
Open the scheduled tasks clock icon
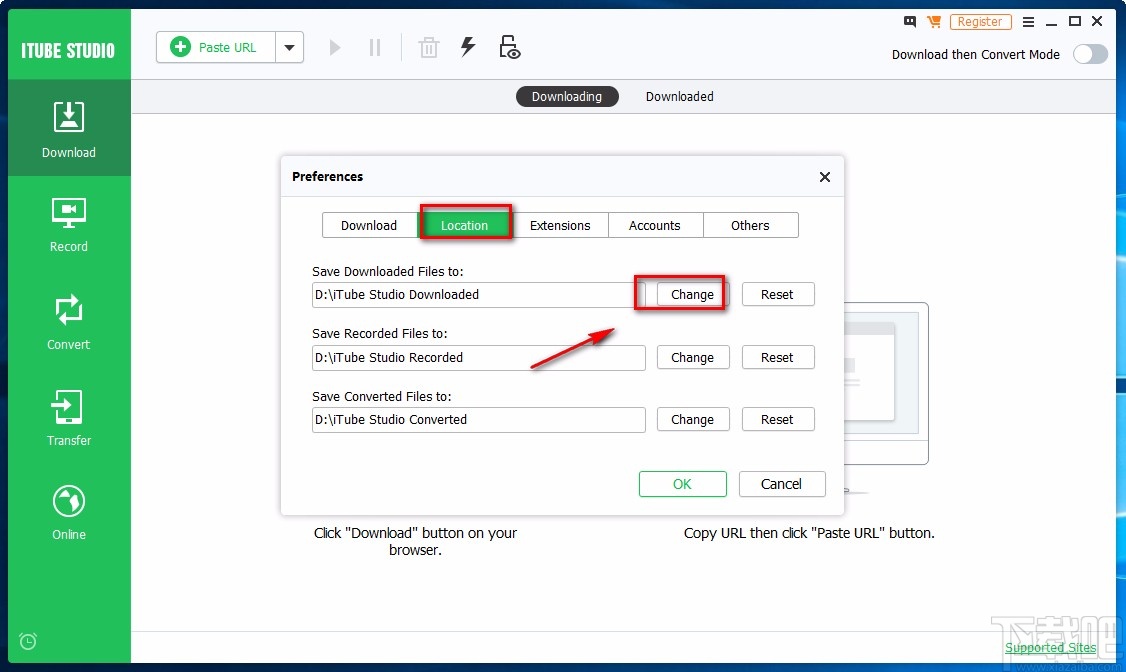coord(27,641)
